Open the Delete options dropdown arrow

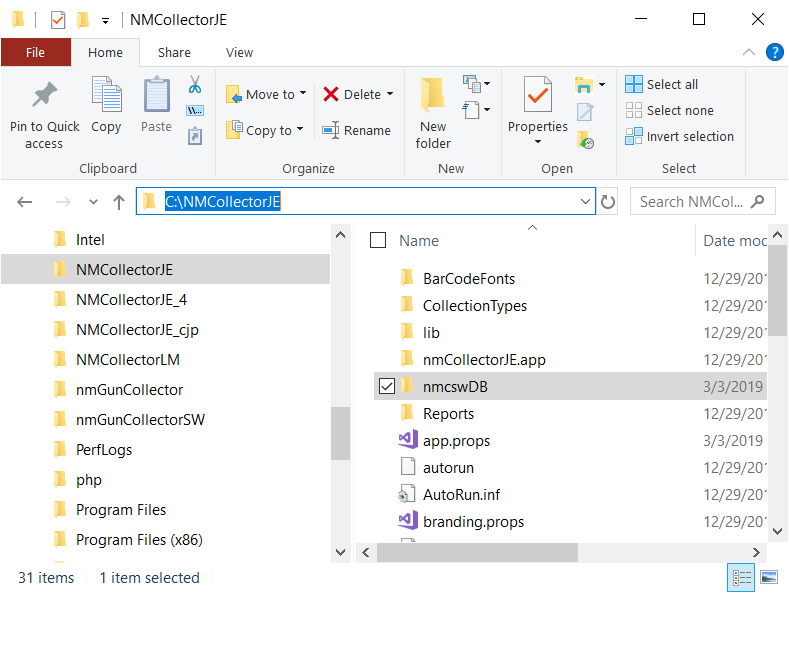click(390, 94)
